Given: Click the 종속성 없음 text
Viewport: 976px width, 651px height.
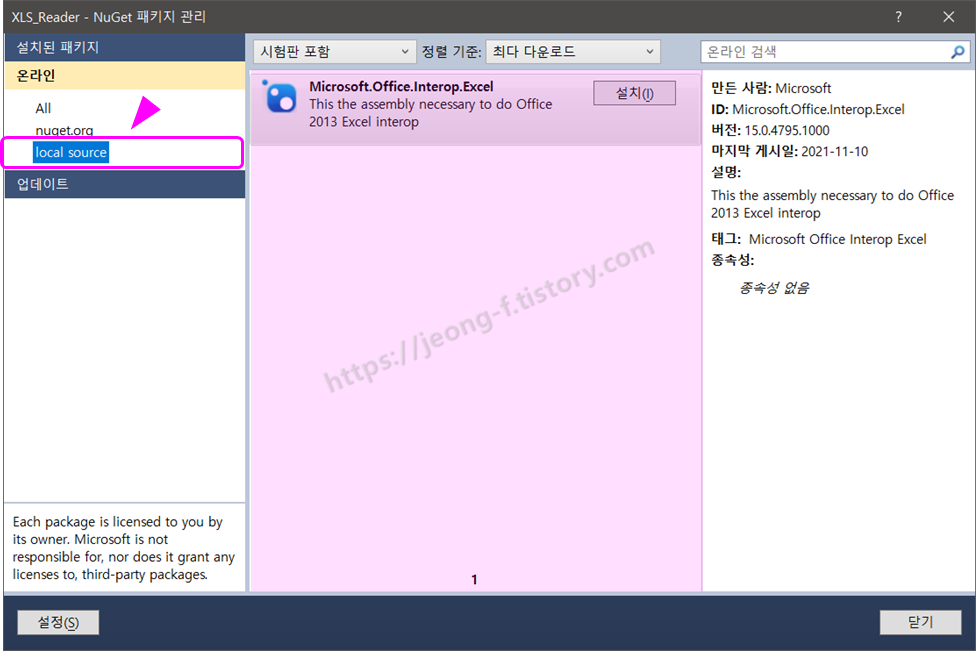Looking at the screenshot, I should (774, 288).
